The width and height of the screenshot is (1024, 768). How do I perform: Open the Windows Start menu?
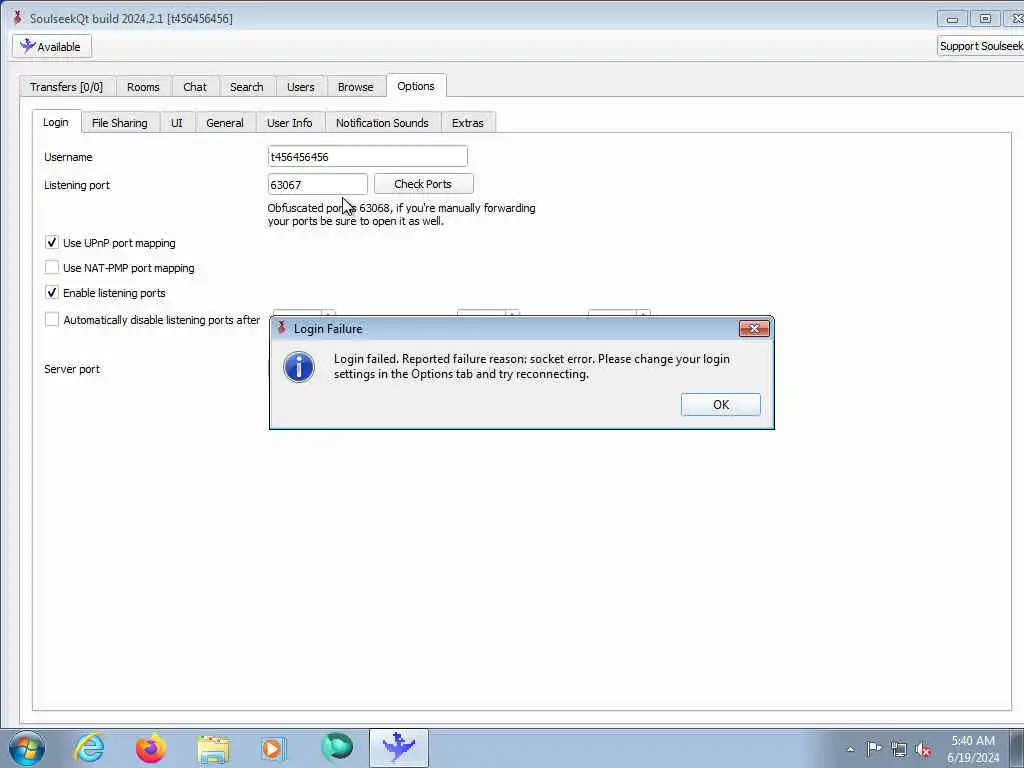click(x=27, y=748)
